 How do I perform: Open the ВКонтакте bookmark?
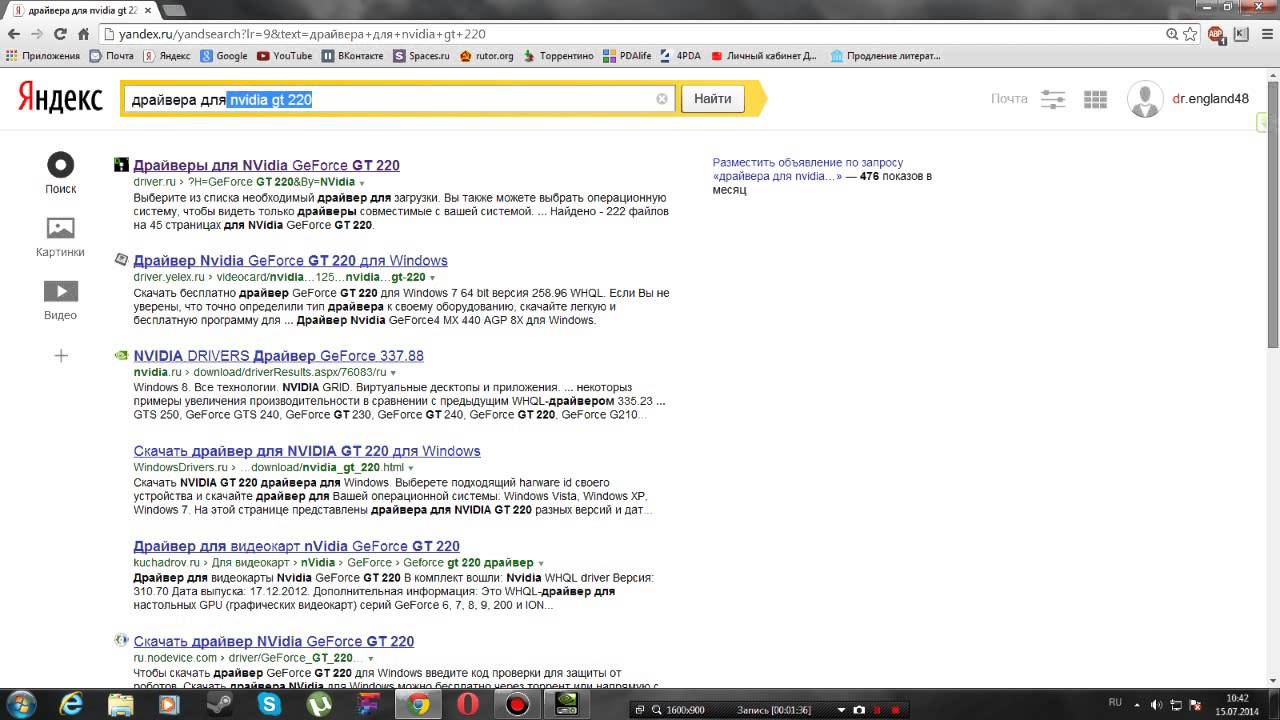(x=353, y=56)
